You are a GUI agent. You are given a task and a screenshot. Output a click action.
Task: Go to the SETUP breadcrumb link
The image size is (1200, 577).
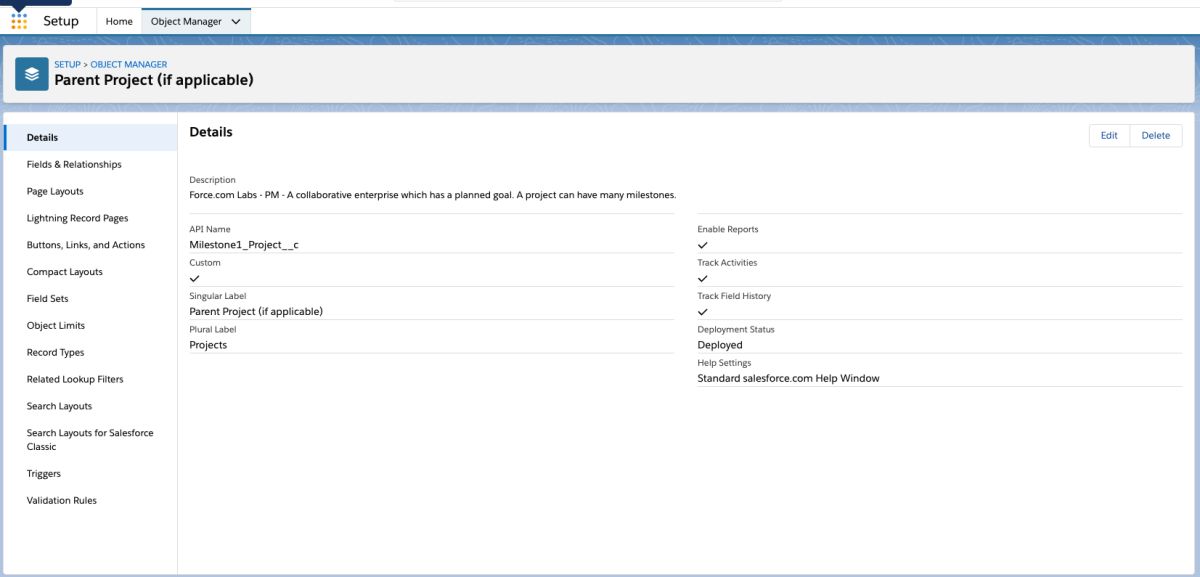pyautogui.click(x=67, y=65)
